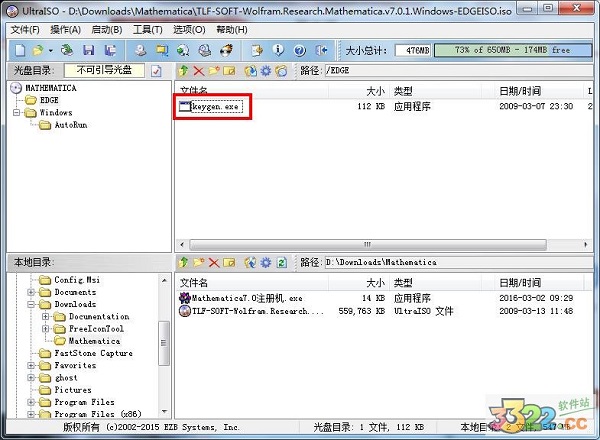Expand the Program Files folder node
Viewport: 600px width, 440px height.
pyautogui.click(x=31, y=402)
